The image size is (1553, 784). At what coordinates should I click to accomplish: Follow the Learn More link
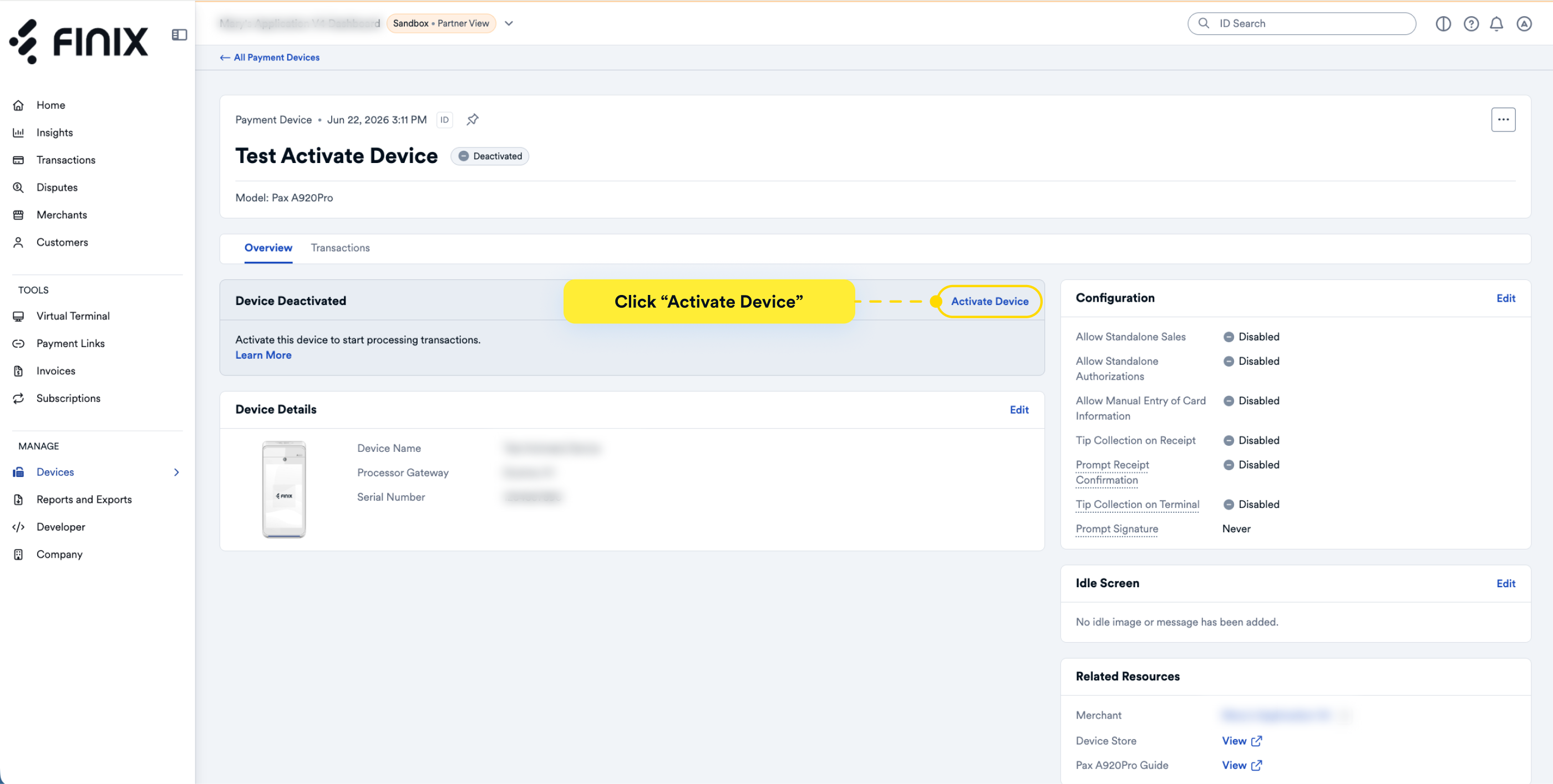point(263,355)
